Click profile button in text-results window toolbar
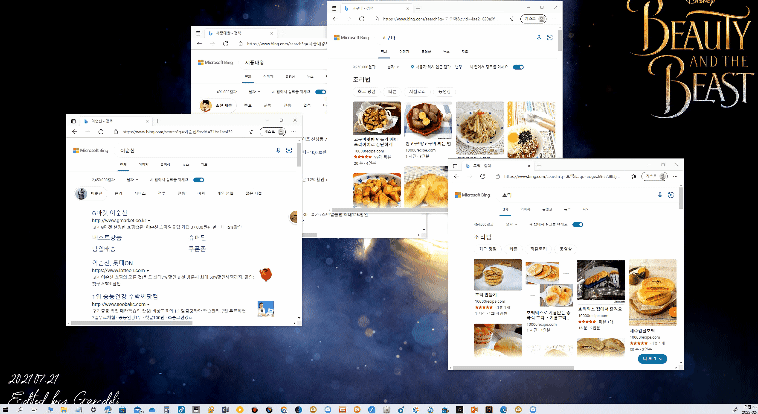This screenshot has width=758, height=414. point(274,132)
